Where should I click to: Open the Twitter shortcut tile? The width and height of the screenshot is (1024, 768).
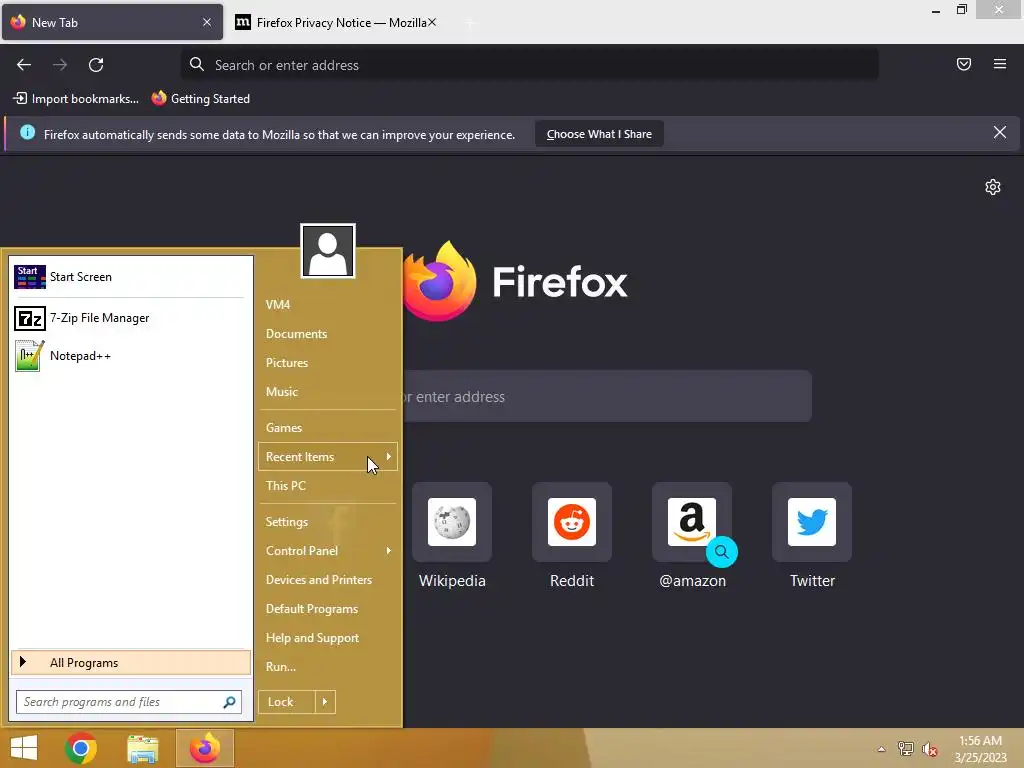812,536
